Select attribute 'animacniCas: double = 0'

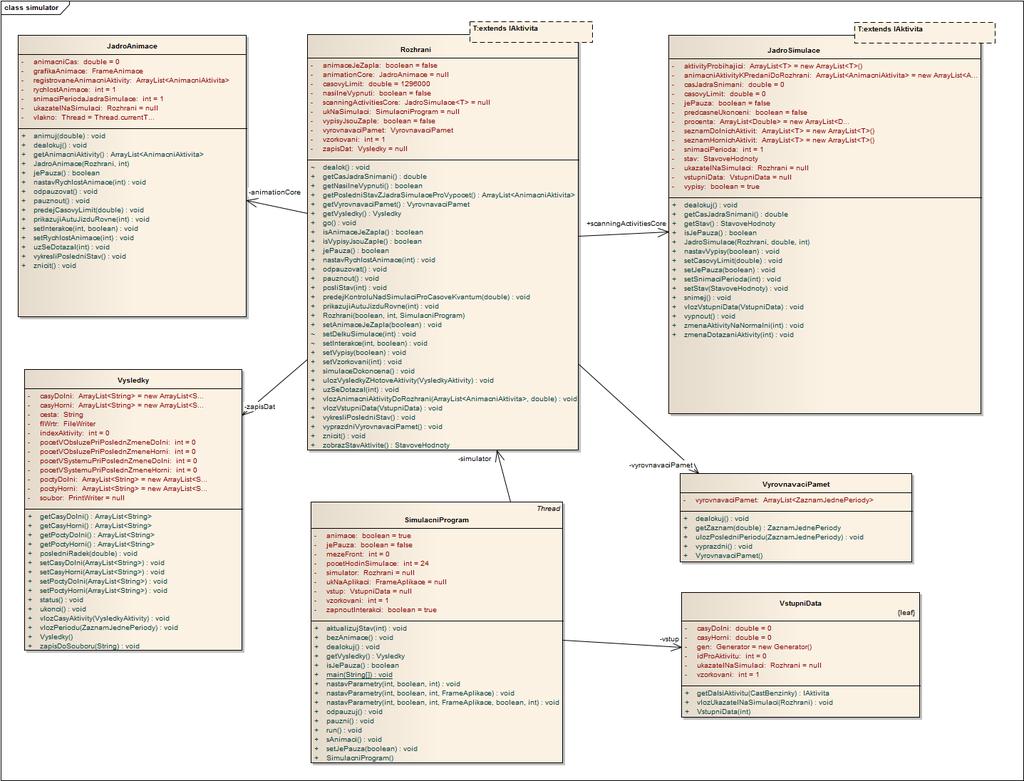pyautogui.click(x=76, y=62)
